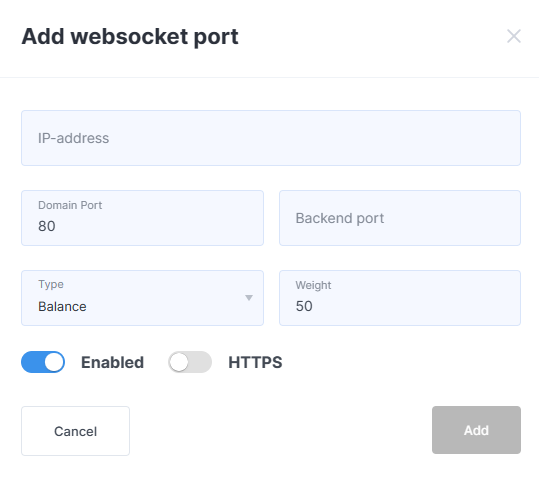Click the Enabled label text
Screen dimensions: 539x479
click(x=112, y=362)
